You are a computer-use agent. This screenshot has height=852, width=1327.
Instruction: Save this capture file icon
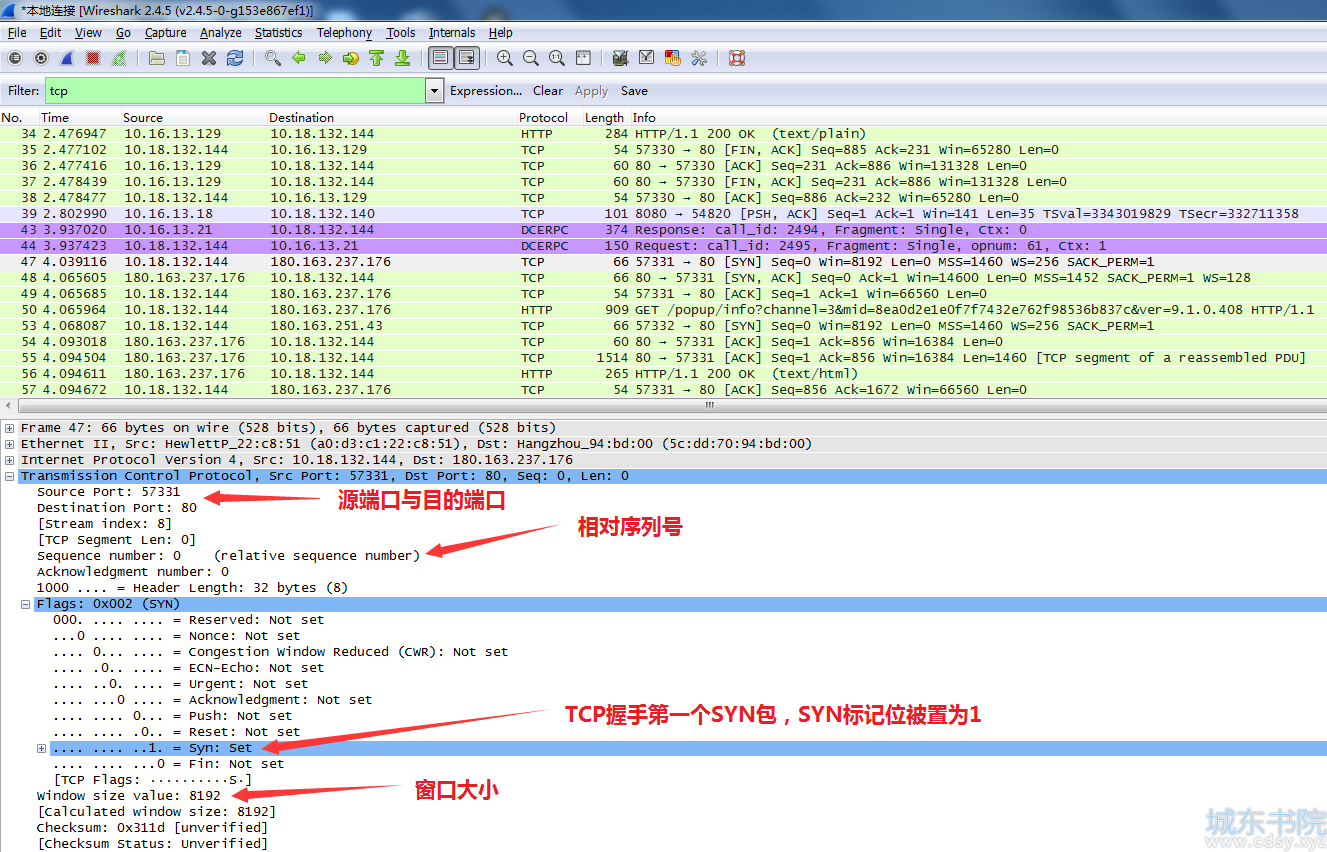[183, 58]
